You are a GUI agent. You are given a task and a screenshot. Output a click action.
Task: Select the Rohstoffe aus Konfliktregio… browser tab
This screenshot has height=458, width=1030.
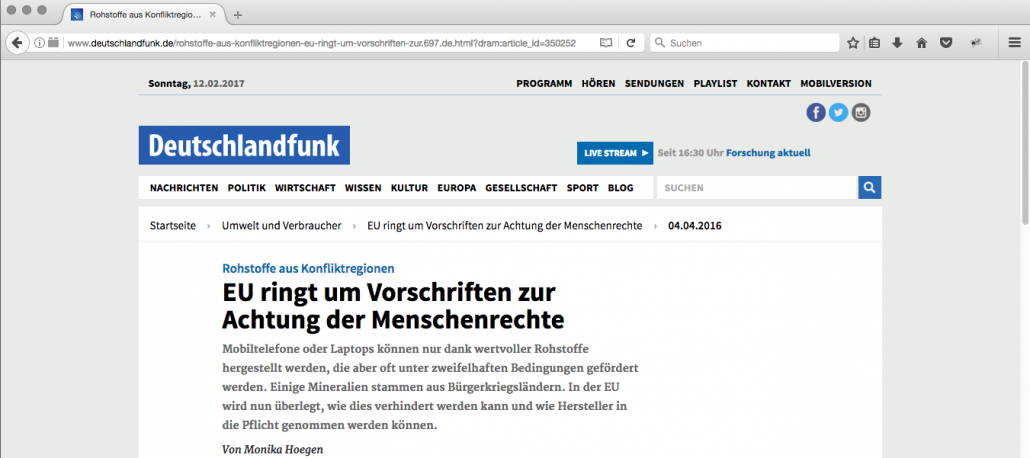click(x=143, y=14)
